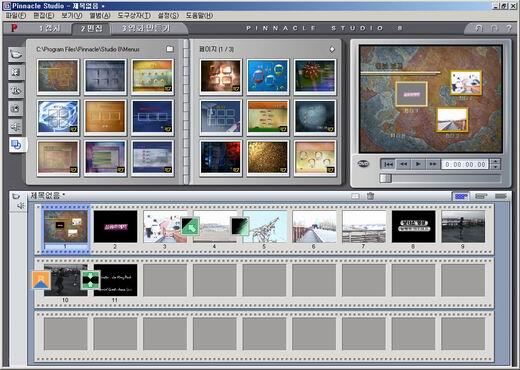Open the 설정(S) menu

168,16
